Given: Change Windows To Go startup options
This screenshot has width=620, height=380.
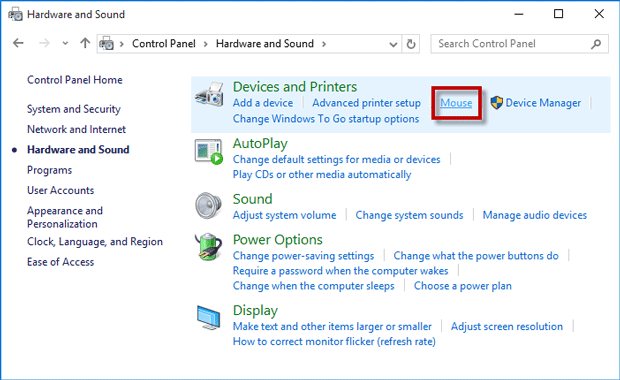Looking at the screenshot, I should click(x=326, y=119).
